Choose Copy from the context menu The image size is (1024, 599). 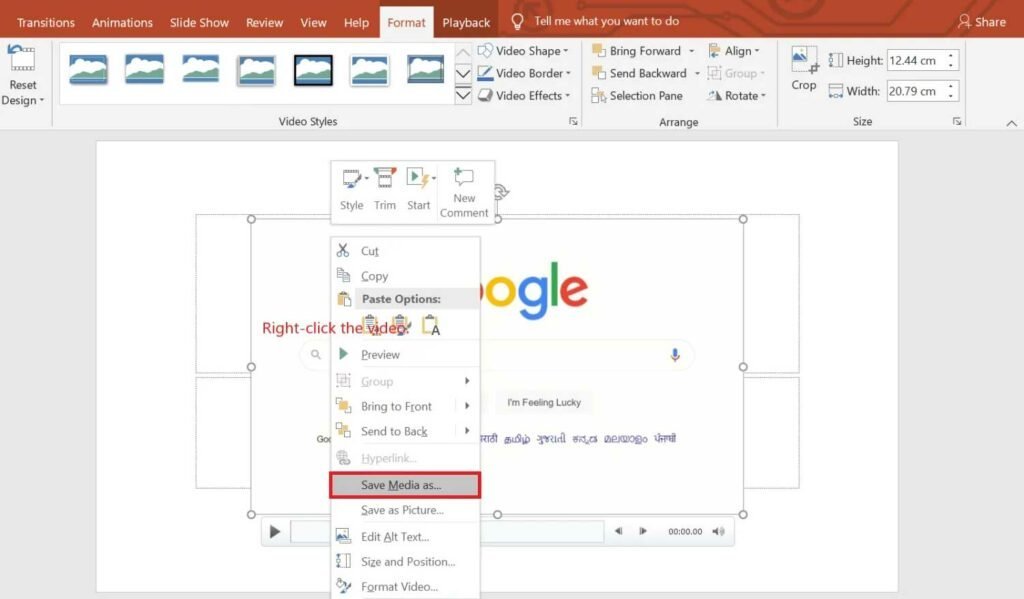(406, 276)
